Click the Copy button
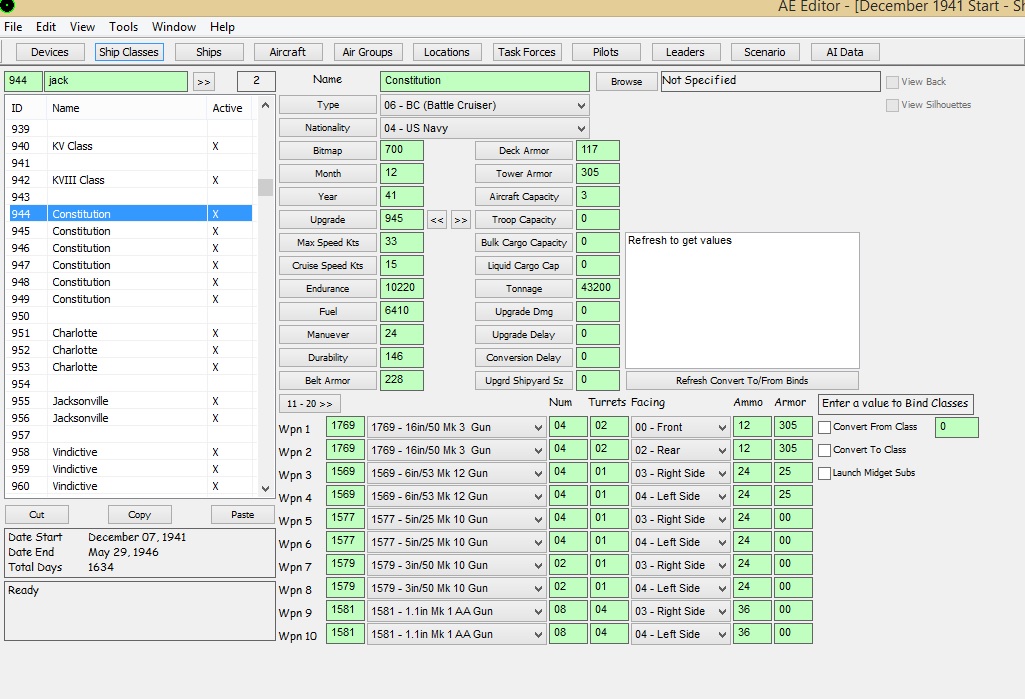 click(139, 515)
